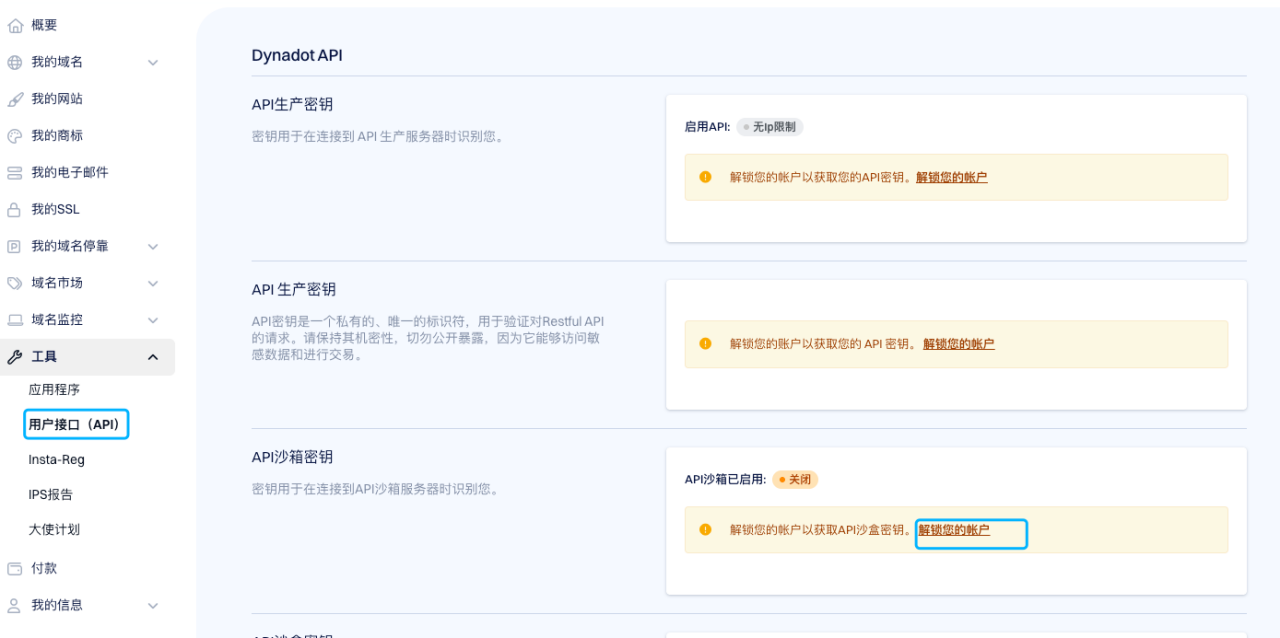The height and width of the screenshot is (638, 1280).
Task: Click warning icon in API生产密钥 notice
Action: click(x=705, y=177)
